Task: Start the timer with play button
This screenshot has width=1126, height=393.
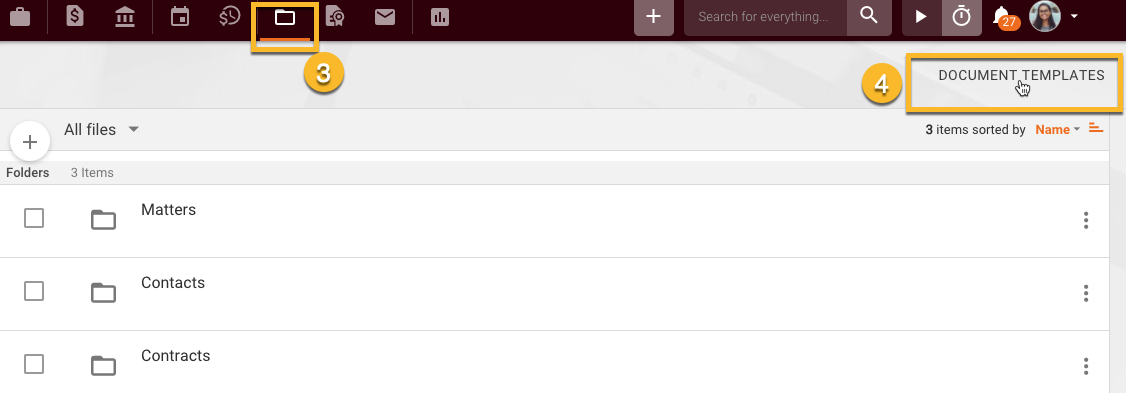Action: (x=921, y=17)
